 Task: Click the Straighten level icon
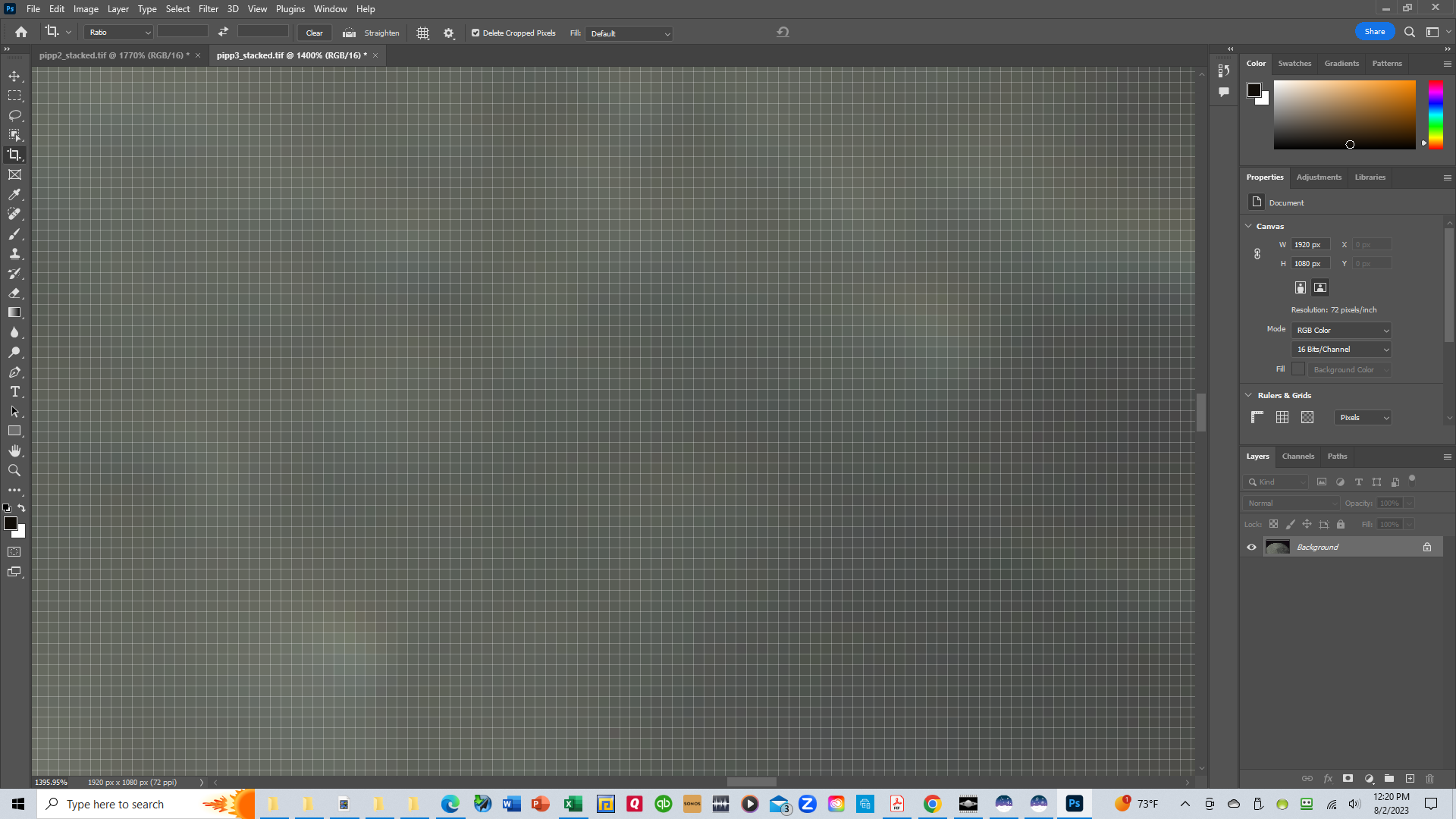349,33
